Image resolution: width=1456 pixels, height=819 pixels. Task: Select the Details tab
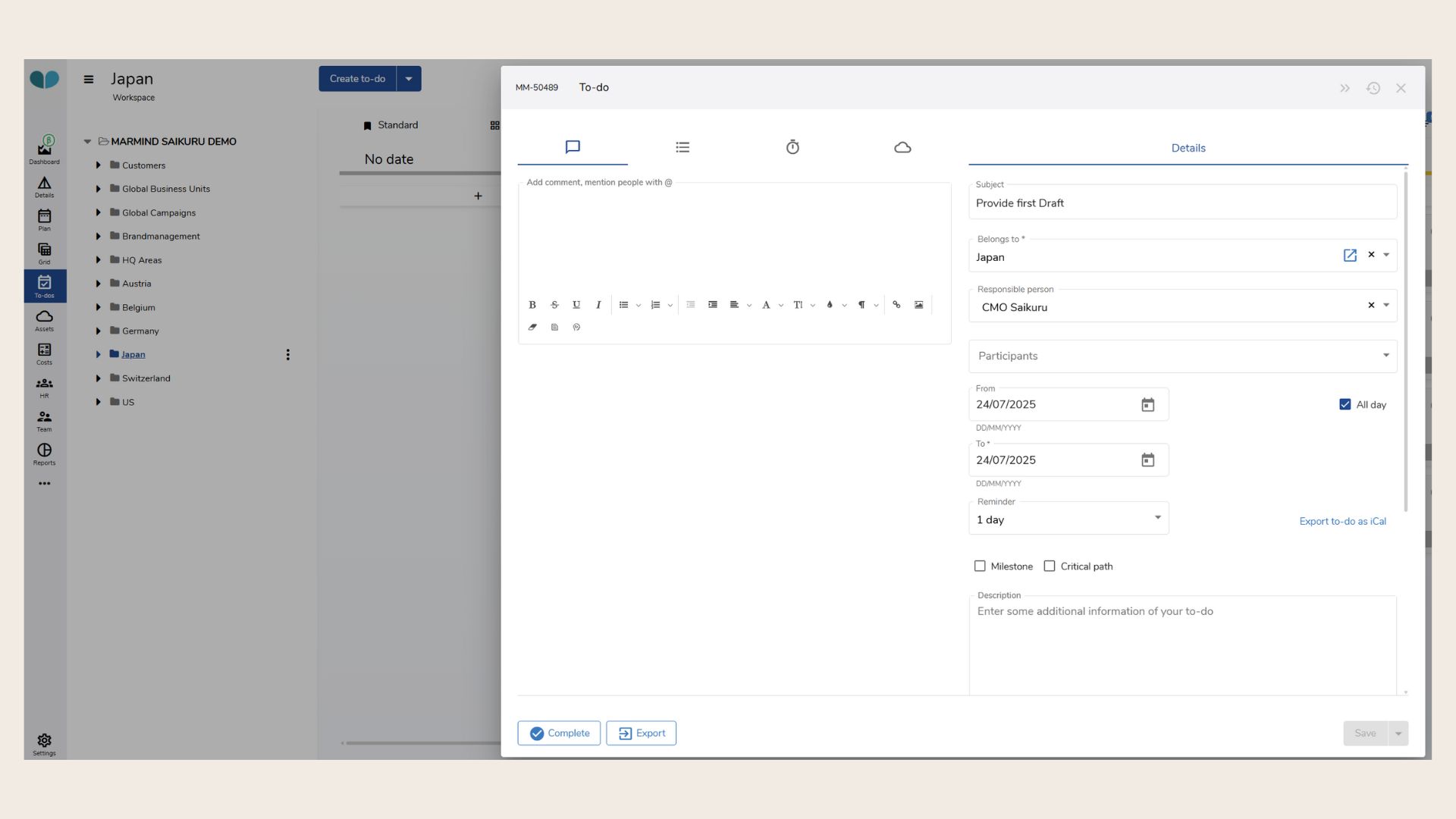tap(1188, 148)
